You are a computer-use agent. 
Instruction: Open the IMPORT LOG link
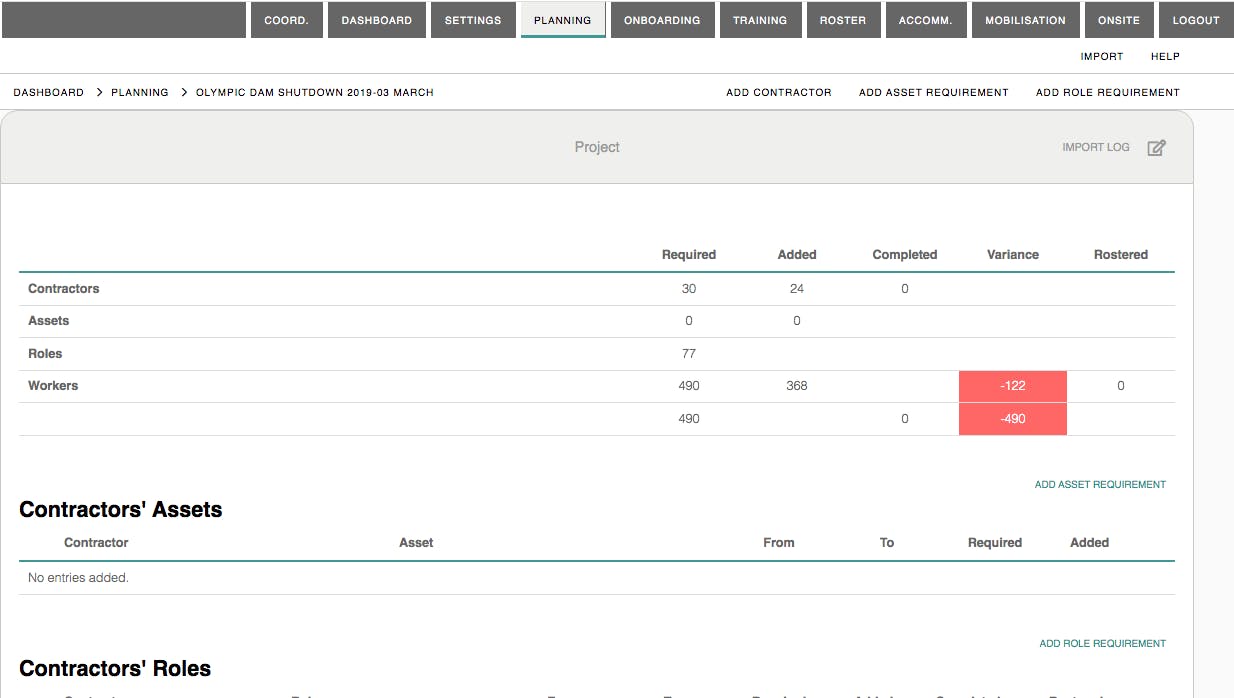pos(1096,147)
